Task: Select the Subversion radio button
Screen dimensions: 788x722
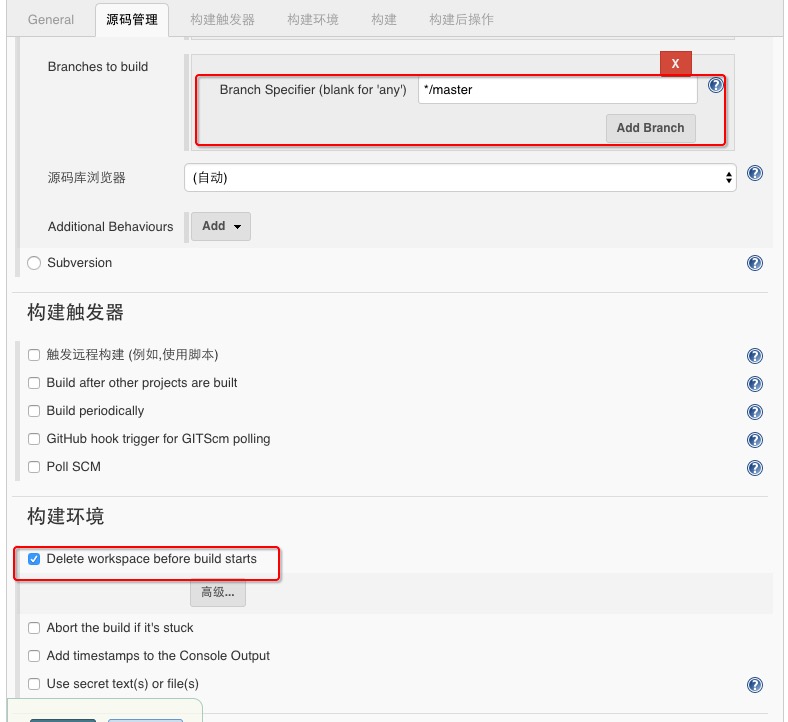Action: click(34, 263)
